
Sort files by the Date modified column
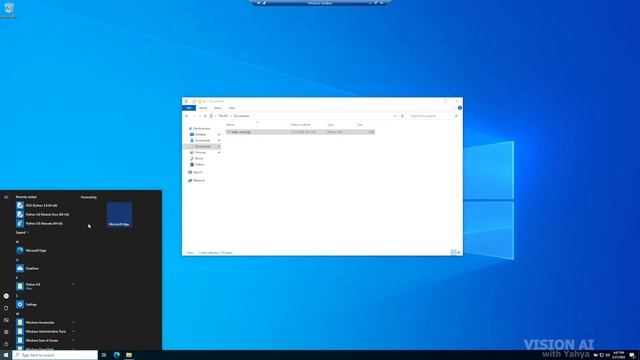coord(307,124)
